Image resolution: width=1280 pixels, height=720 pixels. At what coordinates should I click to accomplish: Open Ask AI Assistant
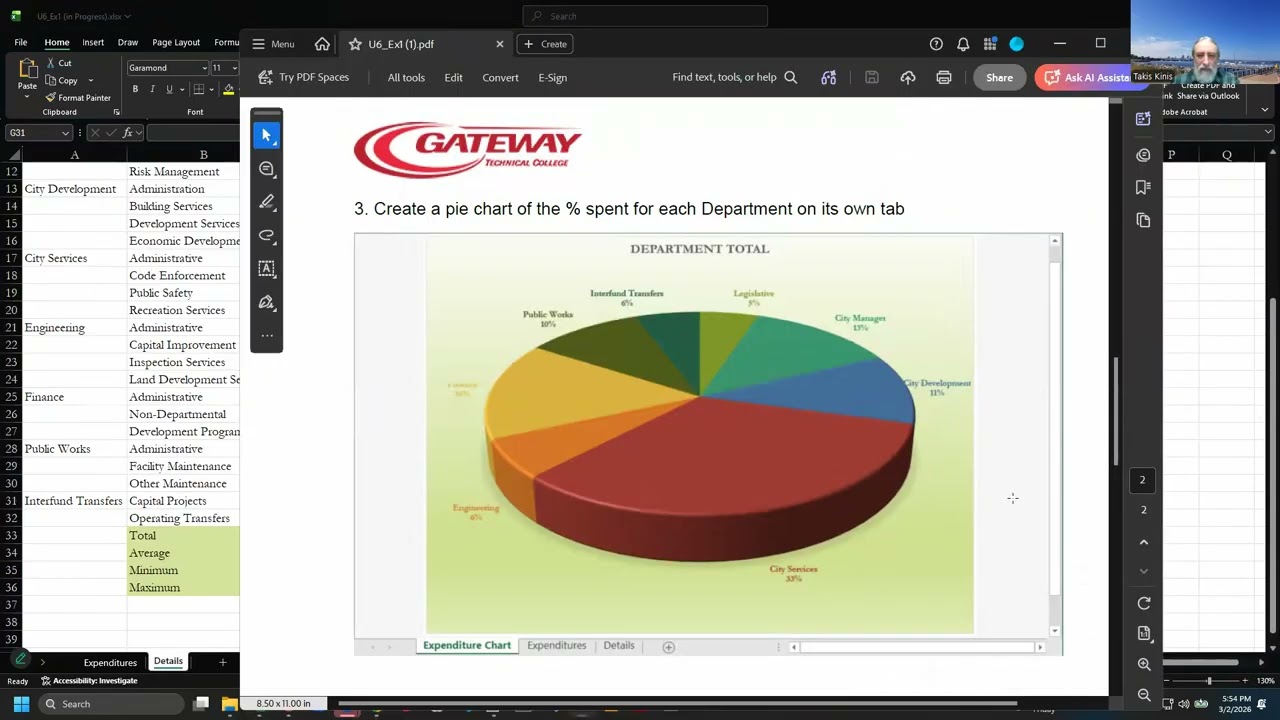pyautogui.click(x=1083, y=77)
